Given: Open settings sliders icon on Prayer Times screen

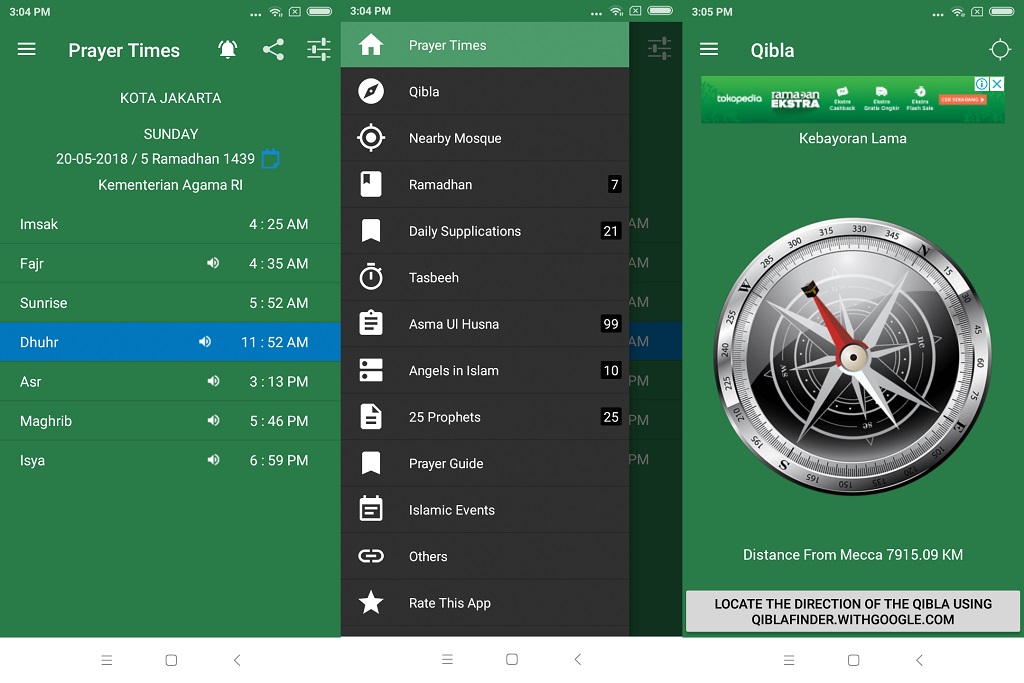Looking at the screenshot, I should point(319,50).
